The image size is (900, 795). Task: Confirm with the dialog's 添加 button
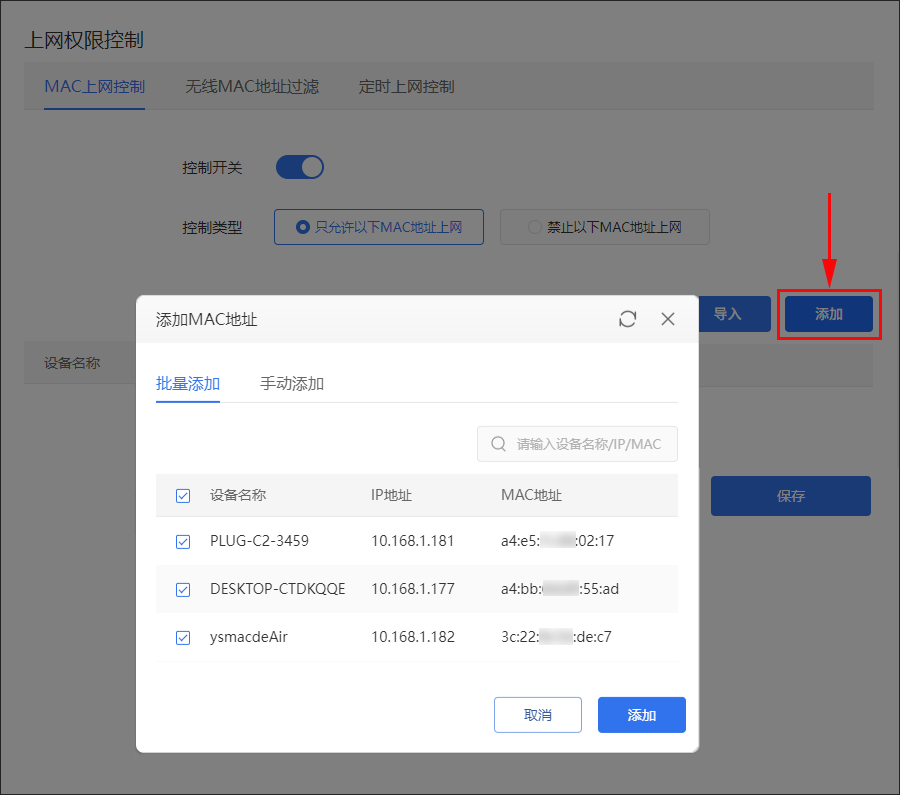[641, 715]
